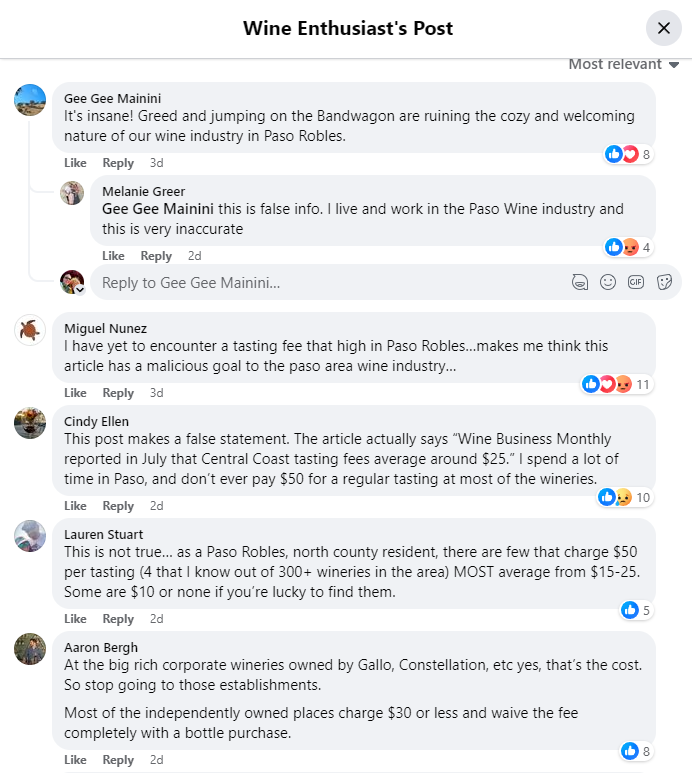Image resolution: width=692 pixels, height=773 pixels.
Task: Open emoji picker in reply box
Action: tap(607, 283)
